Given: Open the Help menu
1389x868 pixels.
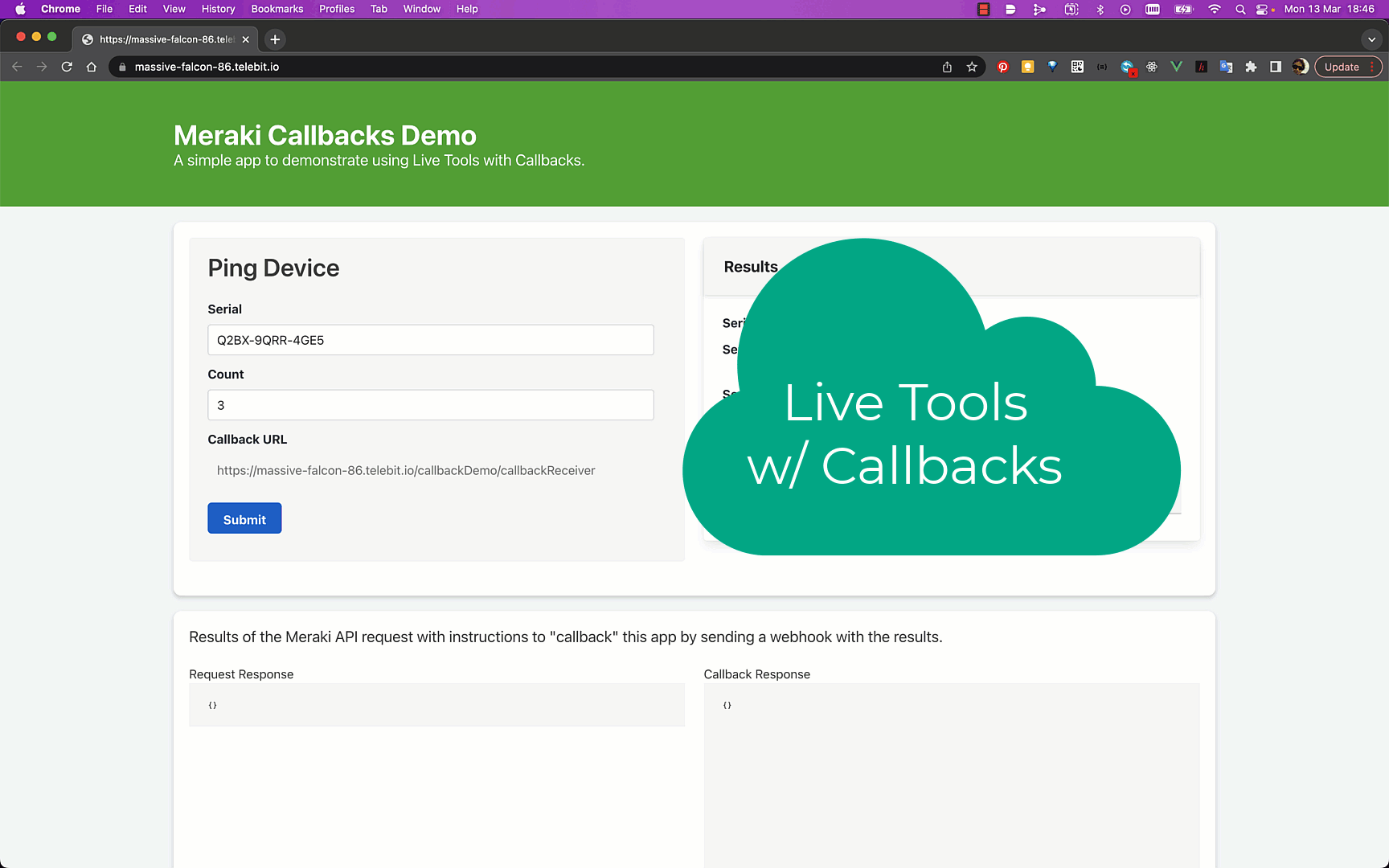Looking at the screenshot, I should coord(467,9).
